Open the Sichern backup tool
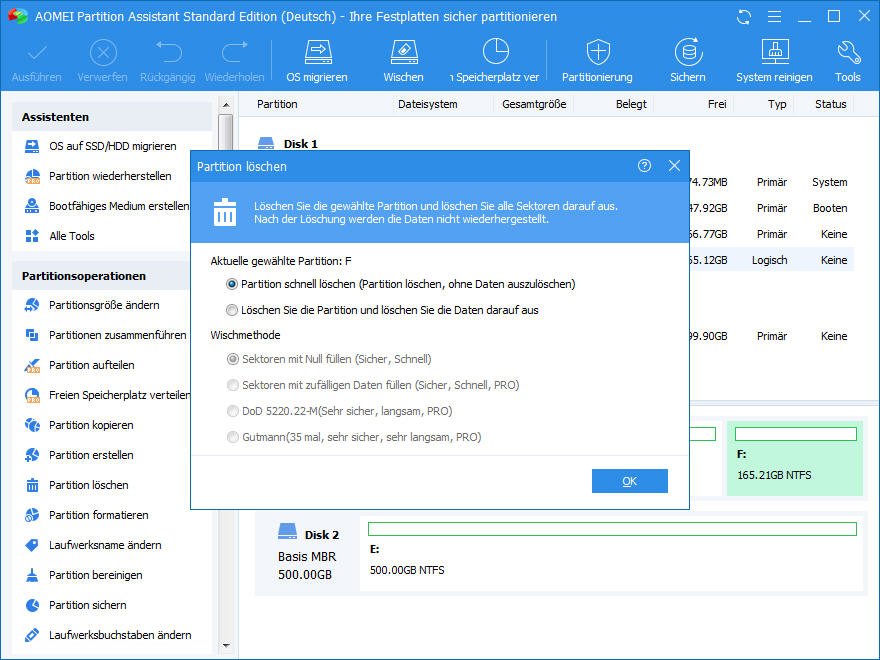Image resolution: width=880 pixels, height=660 pixels. [688, 61]
